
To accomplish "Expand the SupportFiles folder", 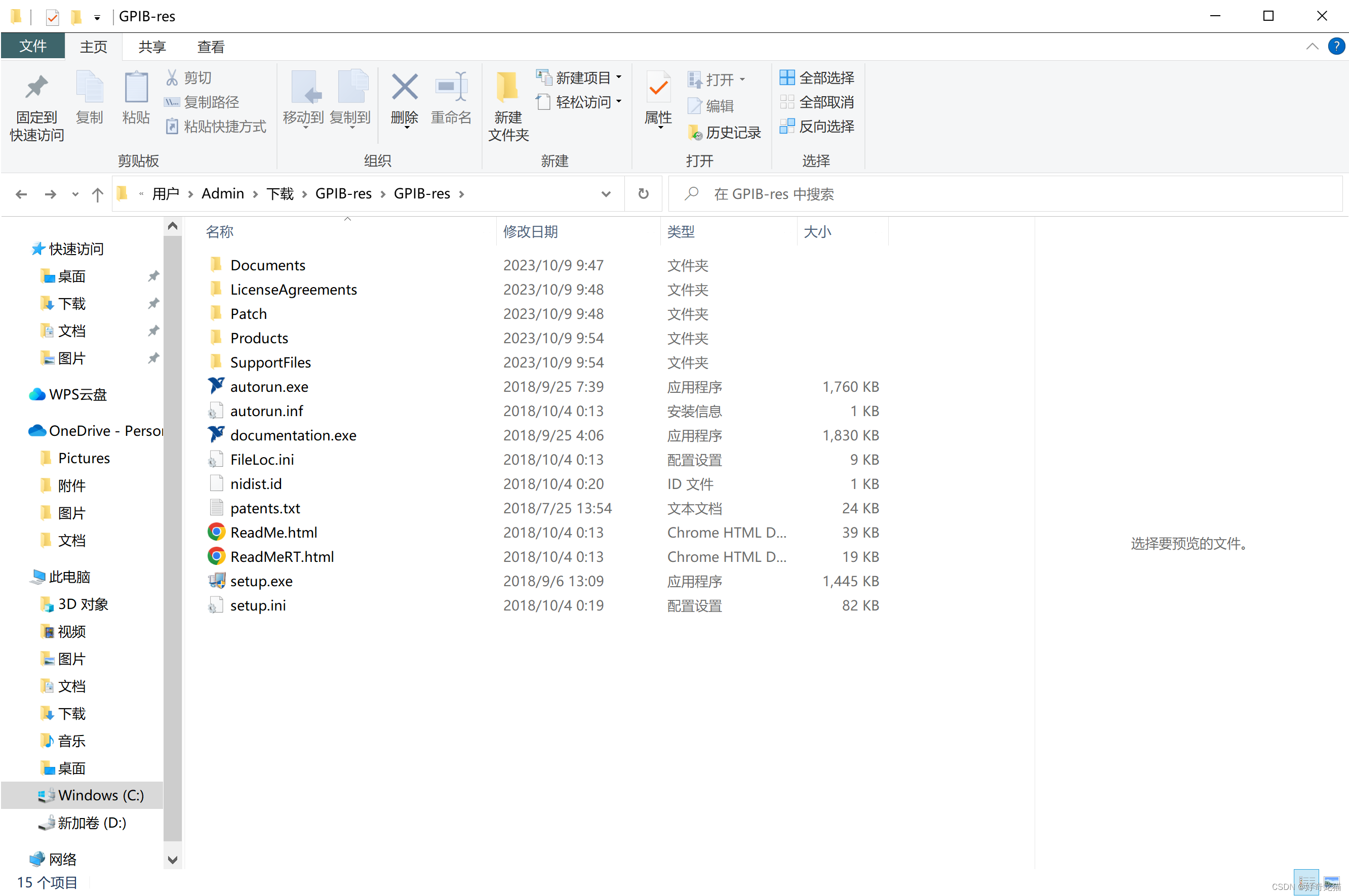I will point(270,362).
